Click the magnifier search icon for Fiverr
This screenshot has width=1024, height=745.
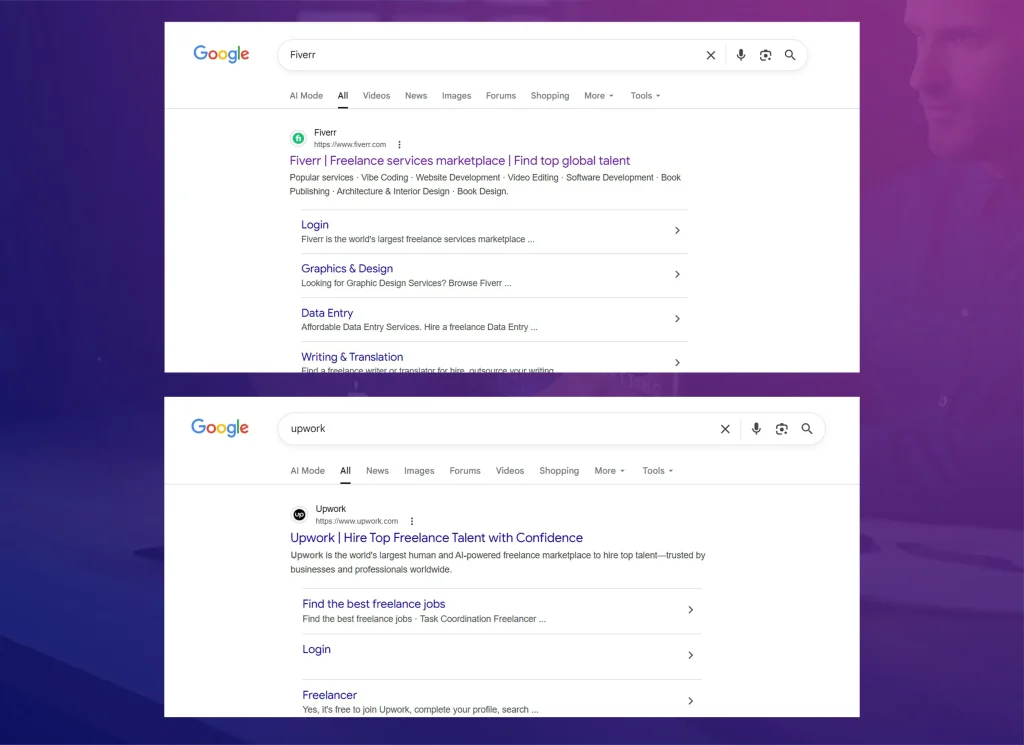(x=790, y=55)
